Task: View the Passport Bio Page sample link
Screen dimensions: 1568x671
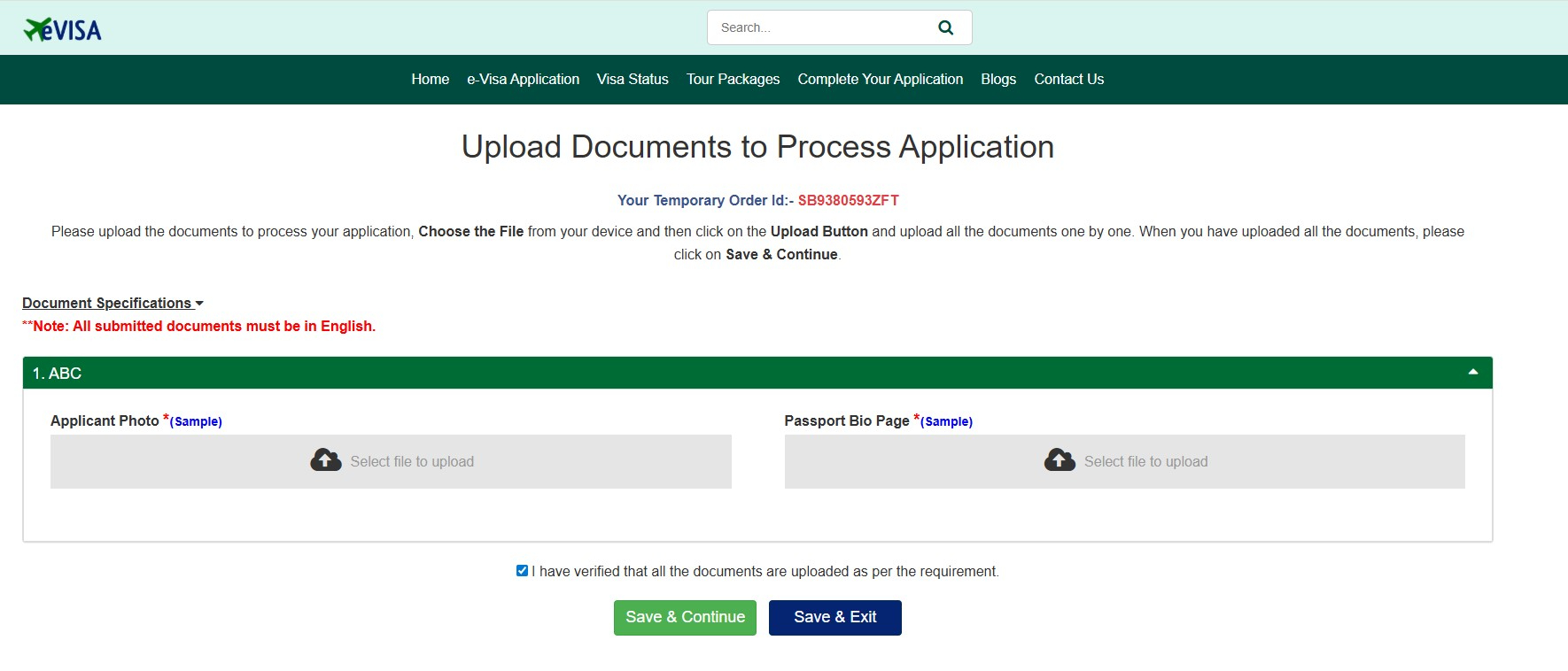Action: 946,421
